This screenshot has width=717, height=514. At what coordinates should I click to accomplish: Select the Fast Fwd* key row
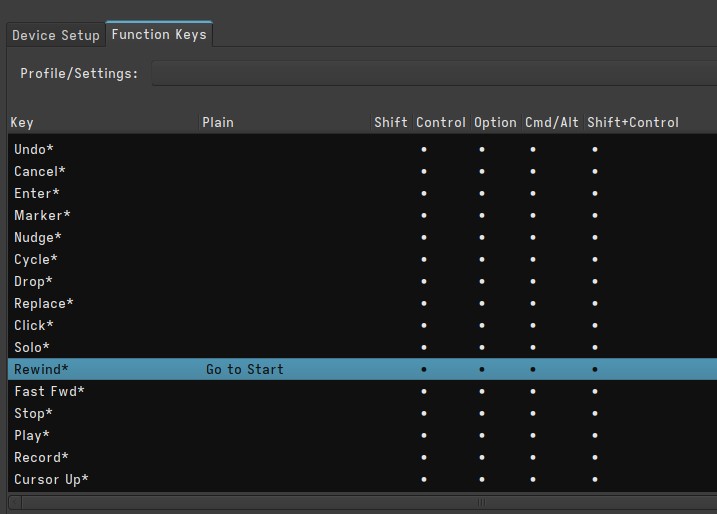click(49, 391)
